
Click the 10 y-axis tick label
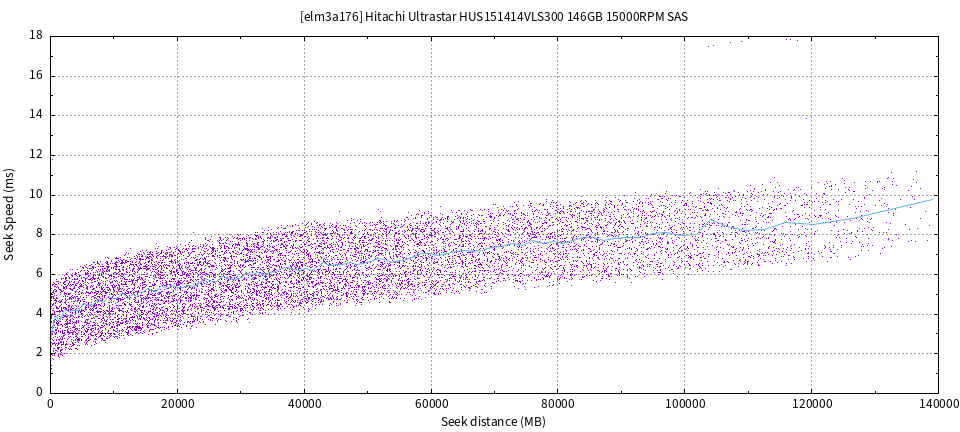pos(35,194)
